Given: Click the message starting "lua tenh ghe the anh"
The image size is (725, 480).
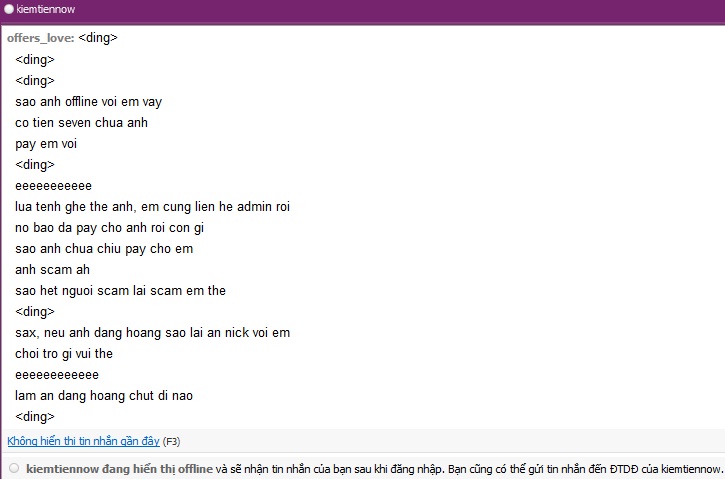Looking at the screenshot, I should point(152,206).
